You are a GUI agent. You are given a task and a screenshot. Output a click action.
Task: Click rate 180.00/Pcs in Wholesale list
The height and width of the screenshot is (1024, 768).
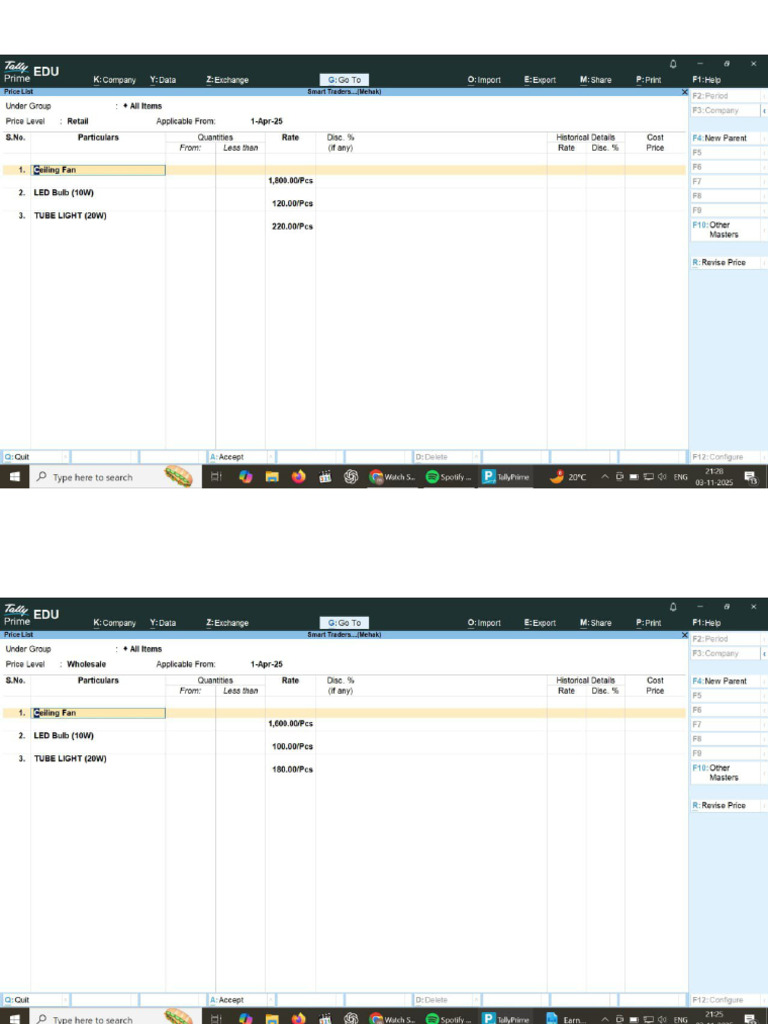click(x=293, y=769)
